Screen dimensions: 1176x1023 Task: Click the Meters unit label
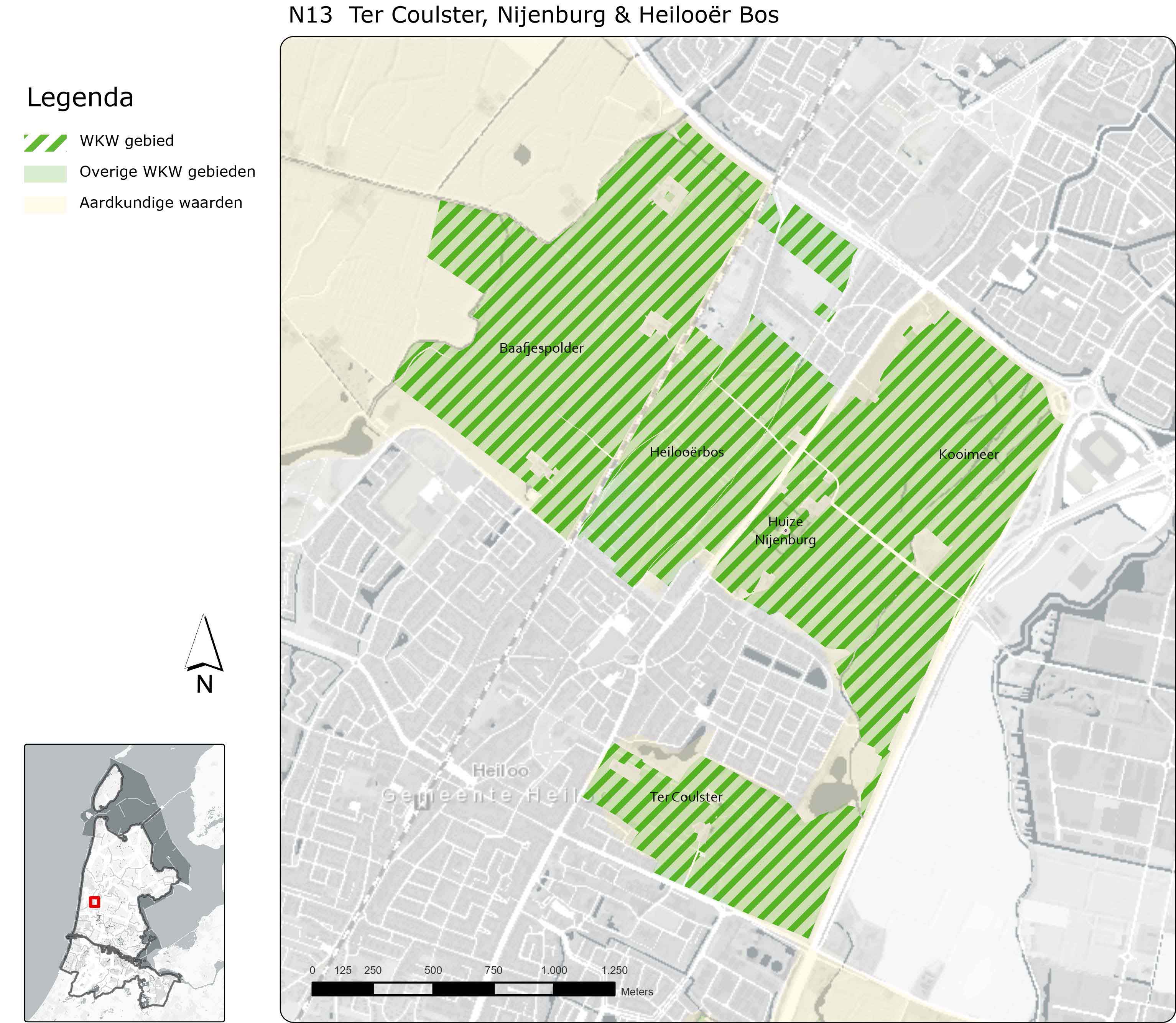coord(637,992)
